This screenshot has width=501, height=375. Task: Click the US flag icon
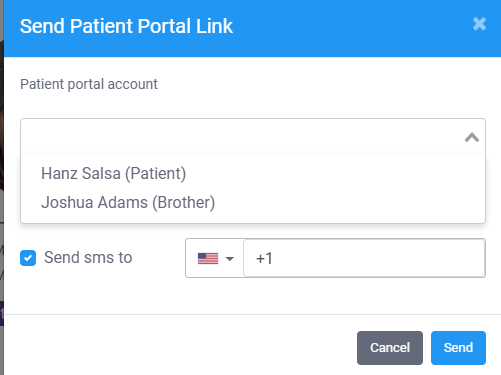[x=208, y=258]
